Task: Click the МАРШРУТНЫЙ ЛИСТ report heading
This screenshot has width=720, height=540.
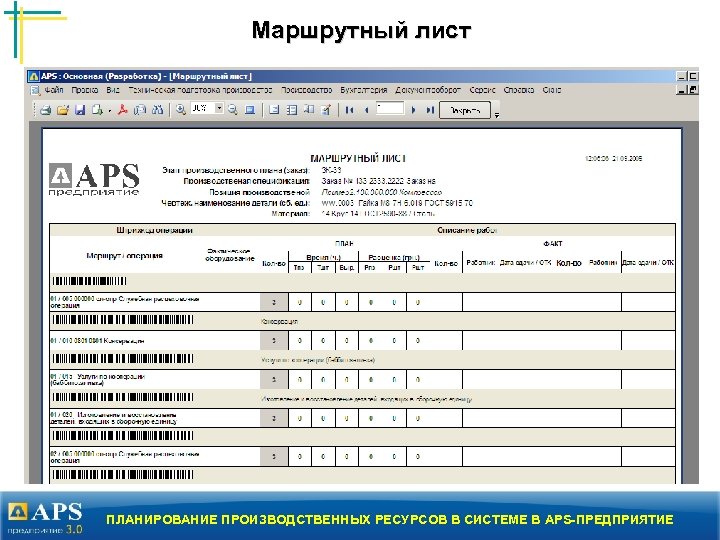Action: coord(358,158)
